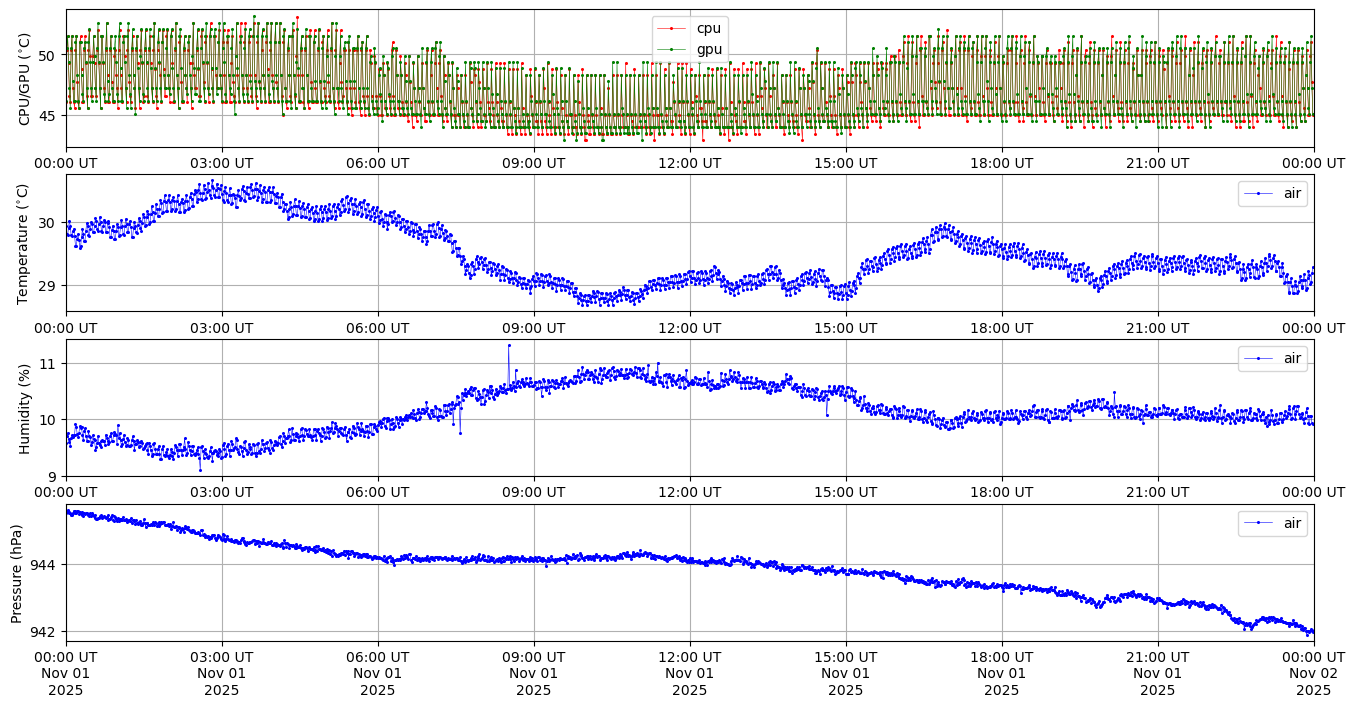Click the Pressure (hPa) axis label
The width and height of the screenshot is (1355, 707).
17,573
